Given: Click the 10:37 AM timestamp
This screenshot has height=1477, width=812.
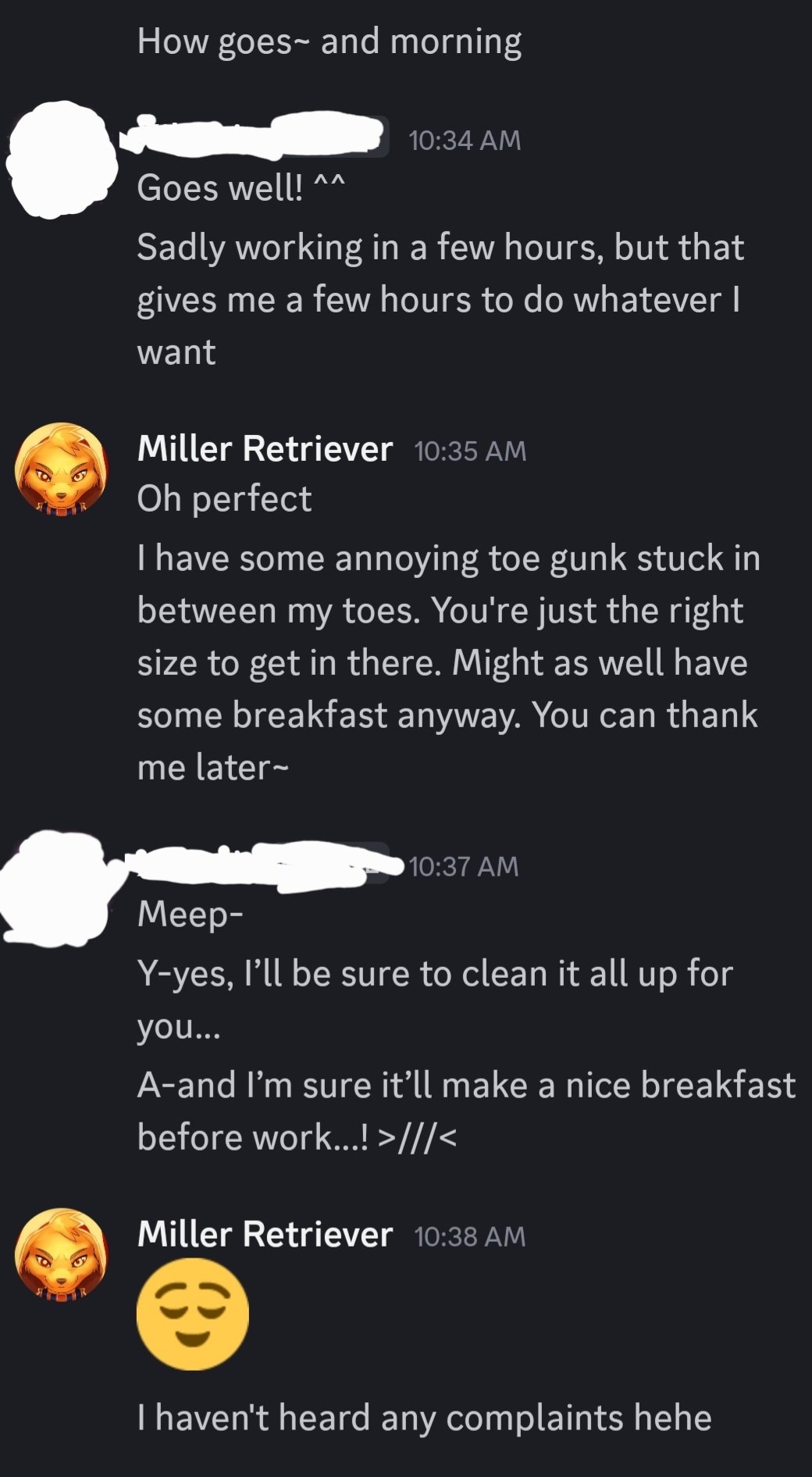Looking at the screenshot, I should (463, 866).
